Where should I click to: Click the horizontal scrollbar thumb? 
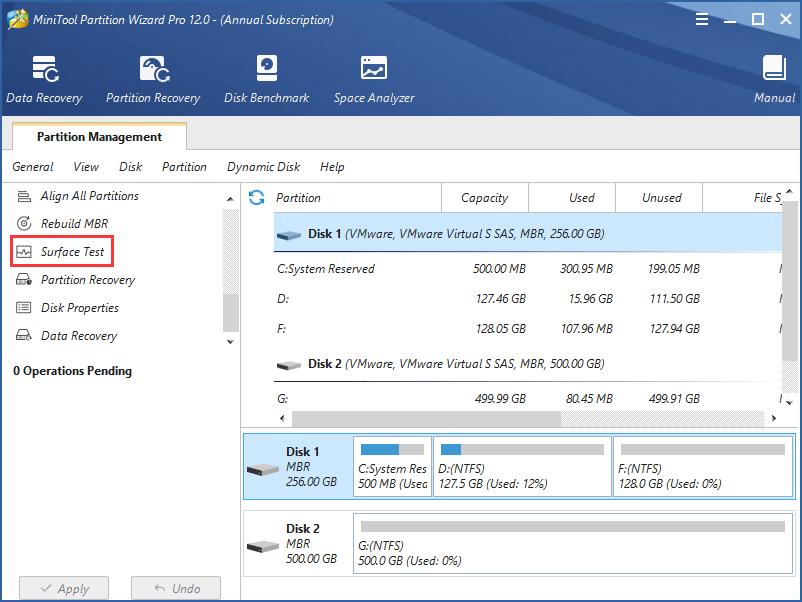(x=427, y=418)
